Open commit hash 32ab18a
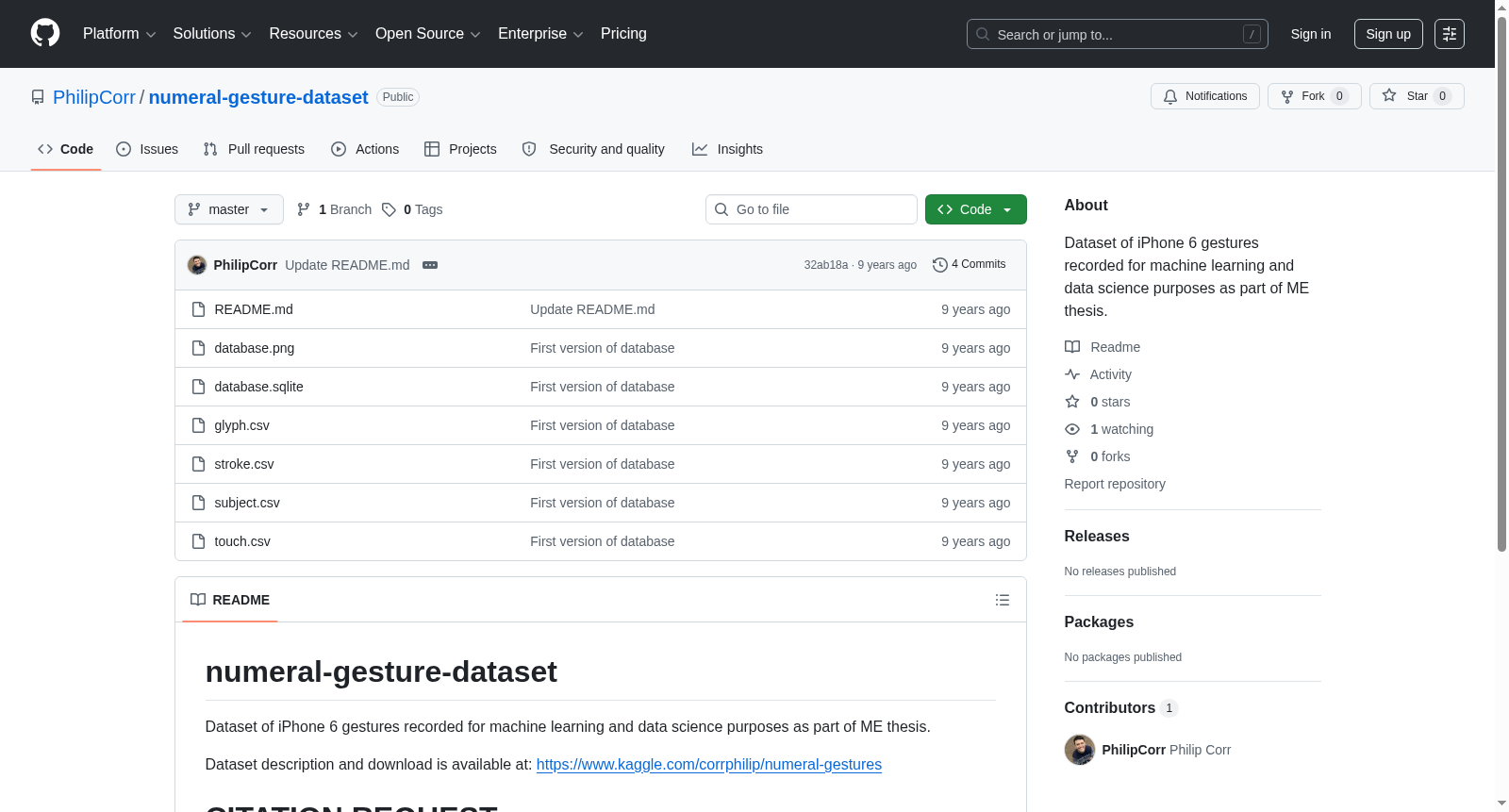This screenshot has height=812, width=1509. pos(826,265)
